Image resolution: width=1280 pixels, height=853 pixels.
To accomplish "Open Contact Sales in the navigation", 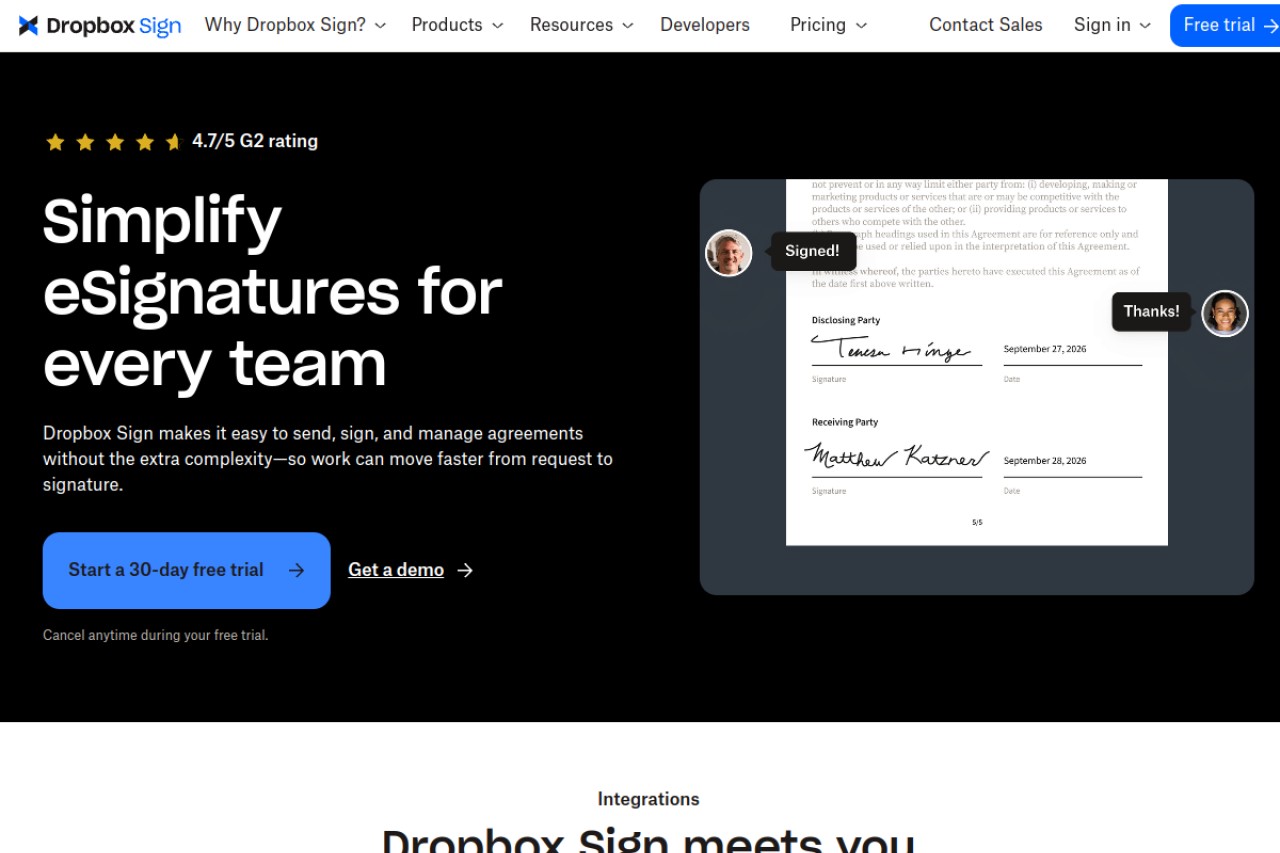I will pos(986,25).
